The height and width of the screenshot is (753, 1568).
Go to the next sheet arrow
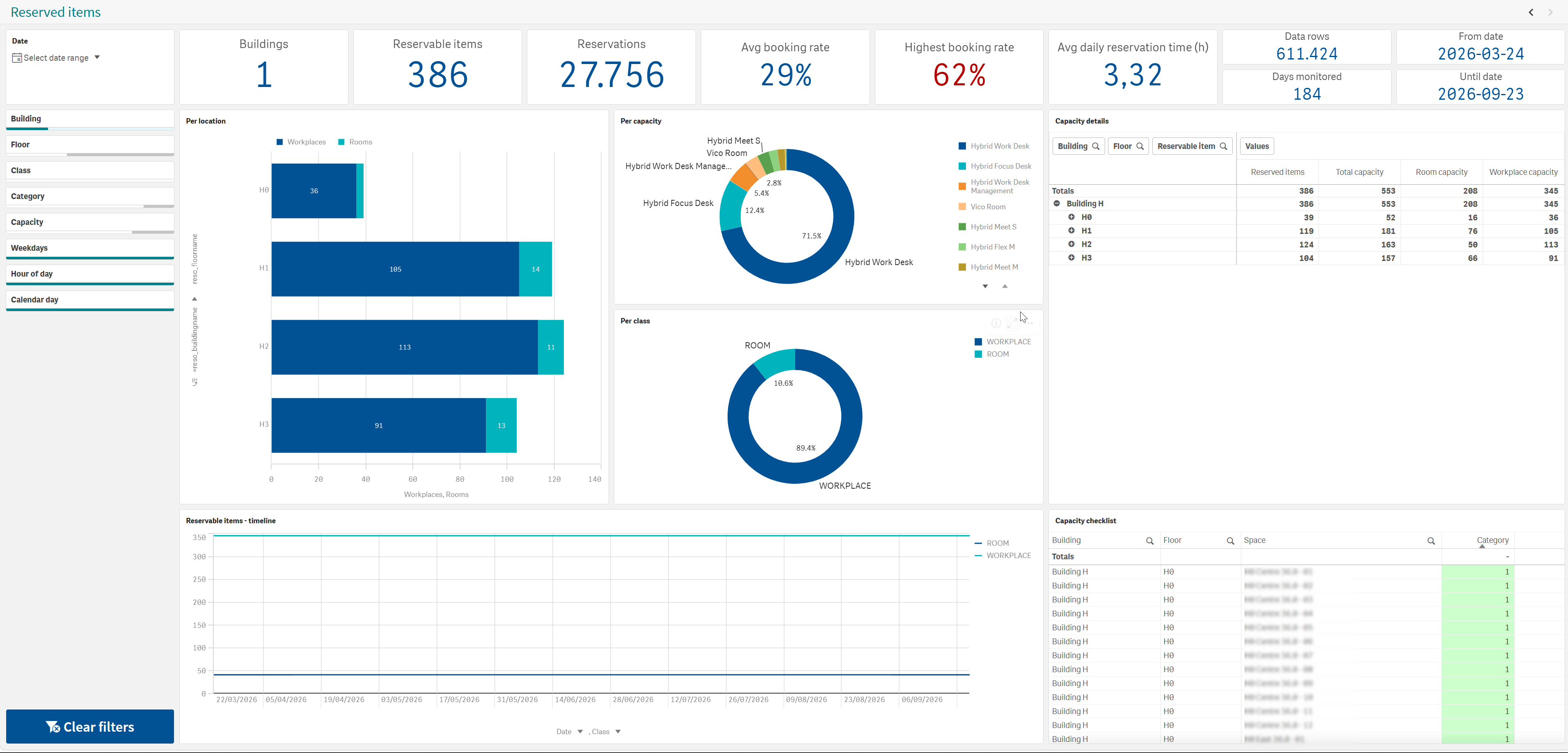(1550, 12)
